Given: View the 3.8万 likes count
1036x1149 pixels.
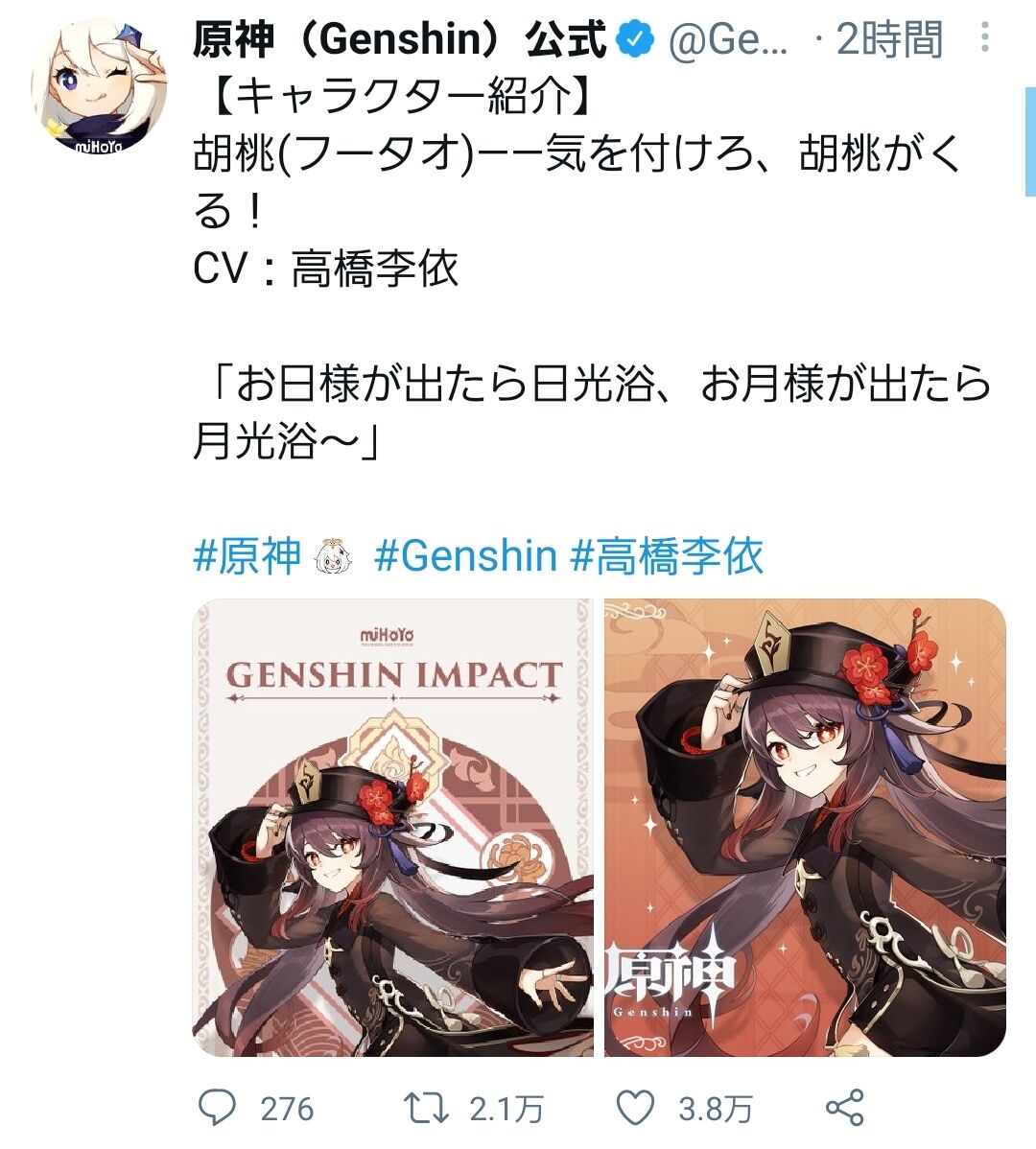Looking at the screenshot, I should [x=715, y=1110].
